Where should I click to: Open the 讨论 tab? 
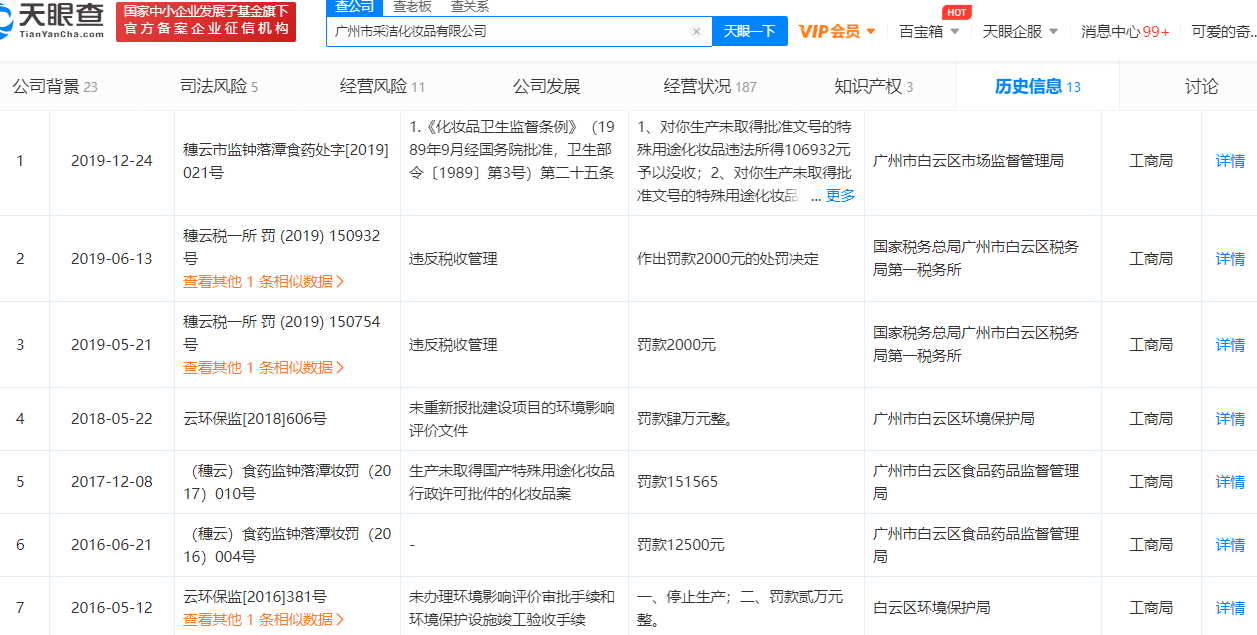pyautogui.click(x=1201, y=87)
